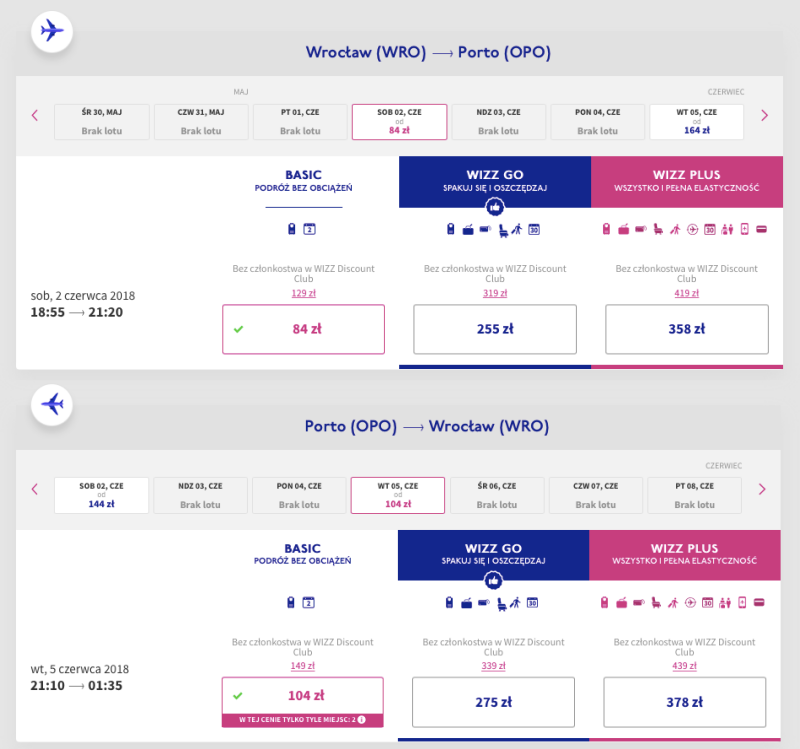Choose return BASIC fare 104 zł

tap(303, 695)
